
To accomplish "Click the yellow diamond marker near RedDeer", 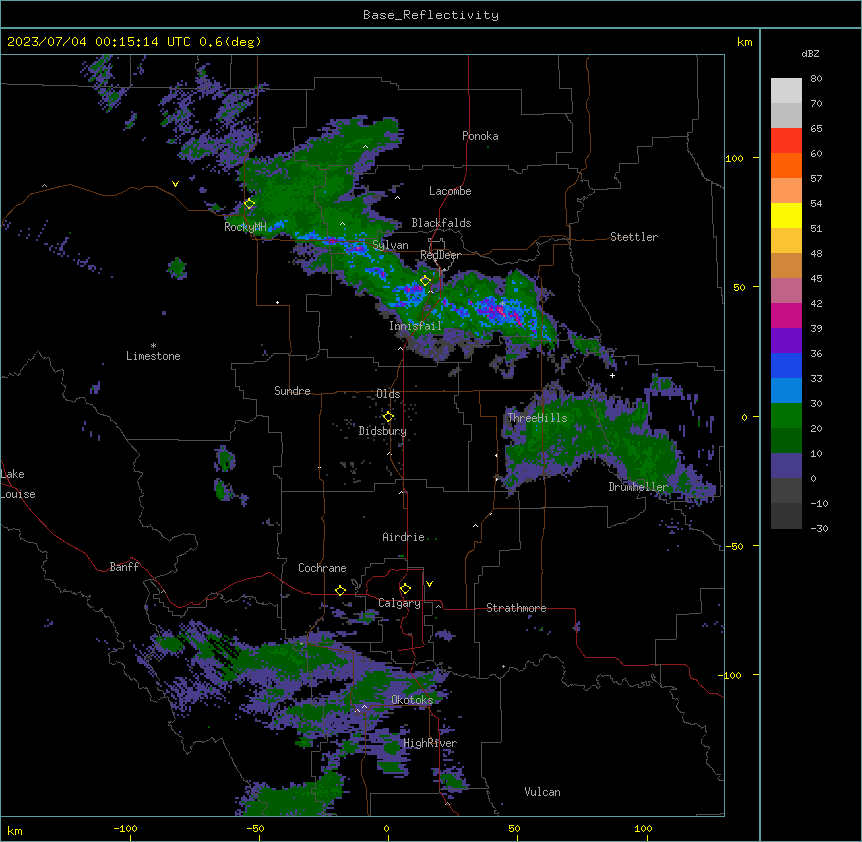I will tap(425, 281).
